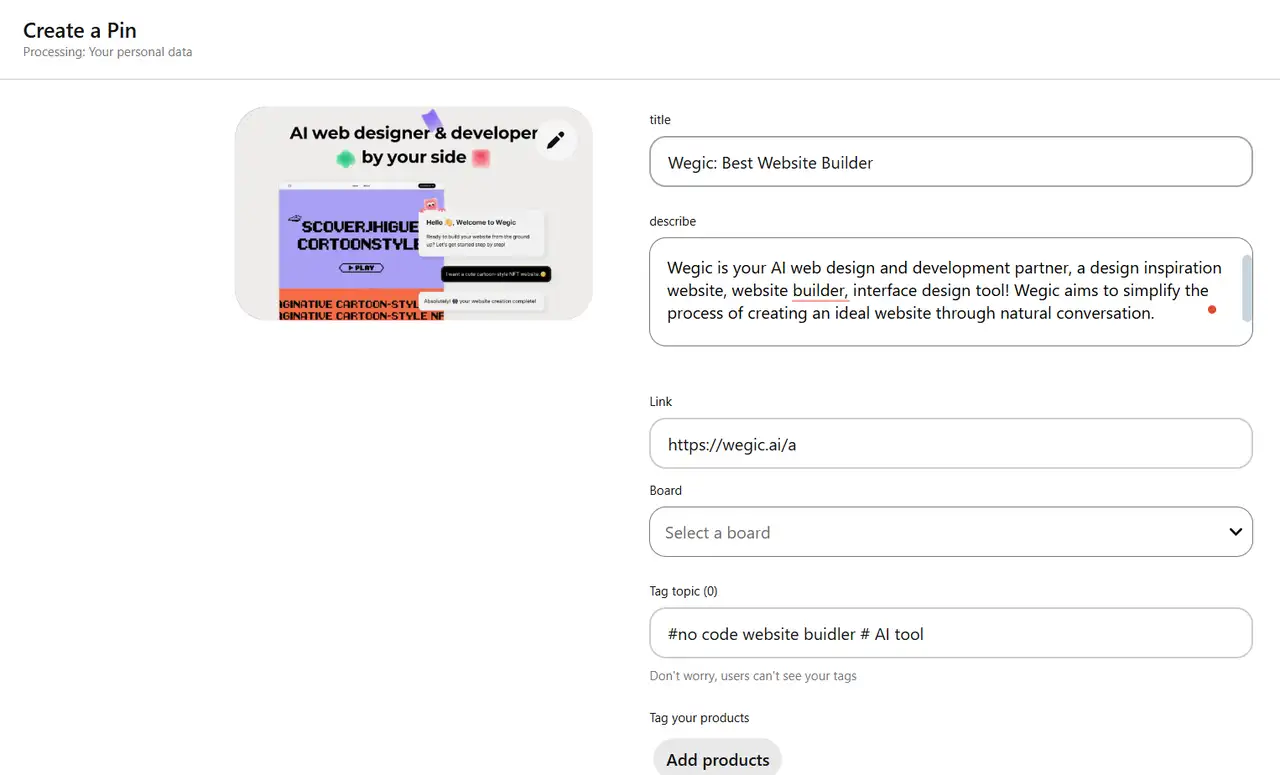Click inside the describe text area

[x=951, y=292]
